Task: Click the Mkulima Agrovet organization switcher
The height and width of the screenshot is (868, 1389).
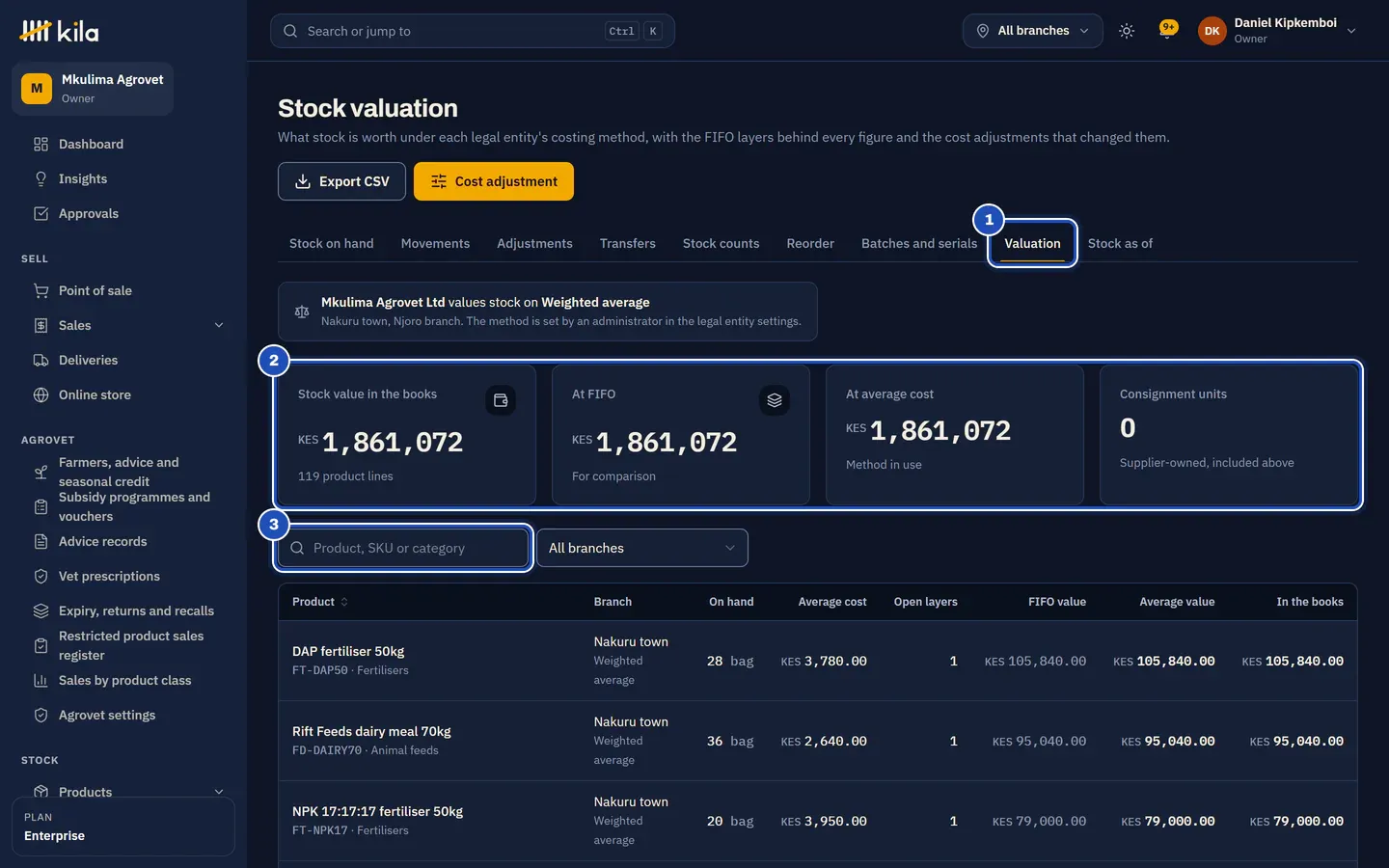Action: [93, 89]
